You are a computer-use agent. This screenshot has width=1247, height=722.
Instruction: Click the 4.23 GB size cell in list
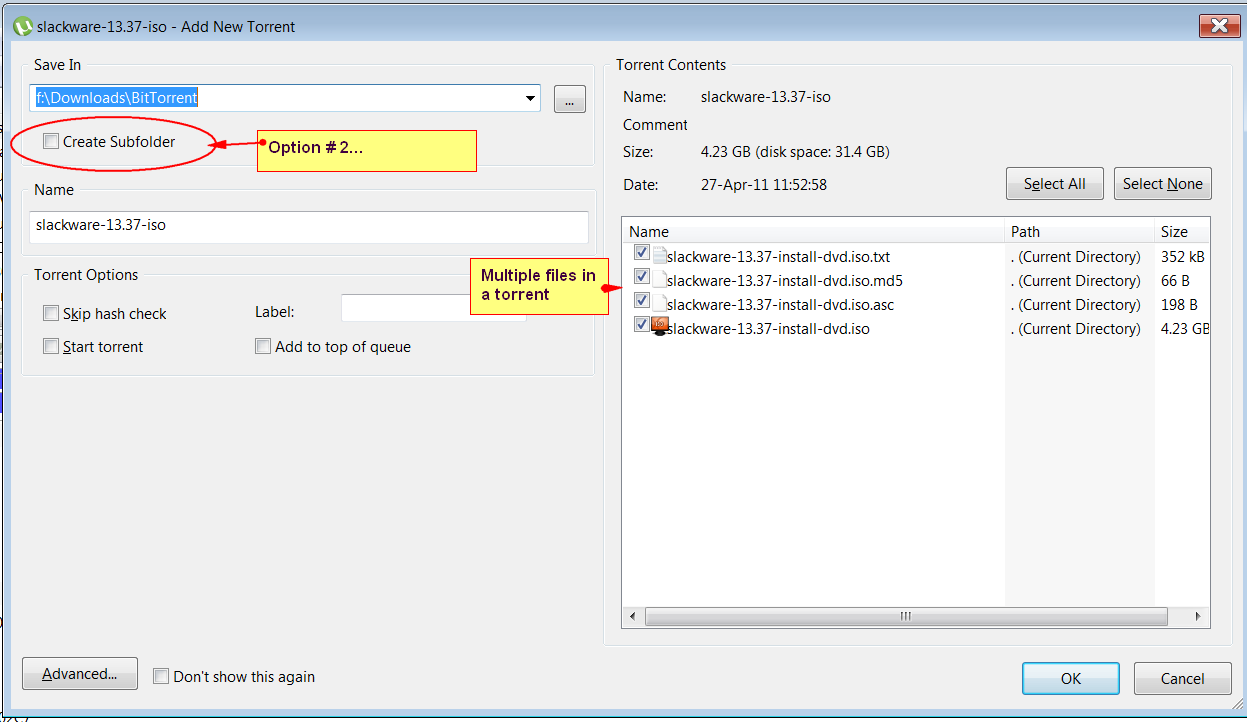(1185, 329)
